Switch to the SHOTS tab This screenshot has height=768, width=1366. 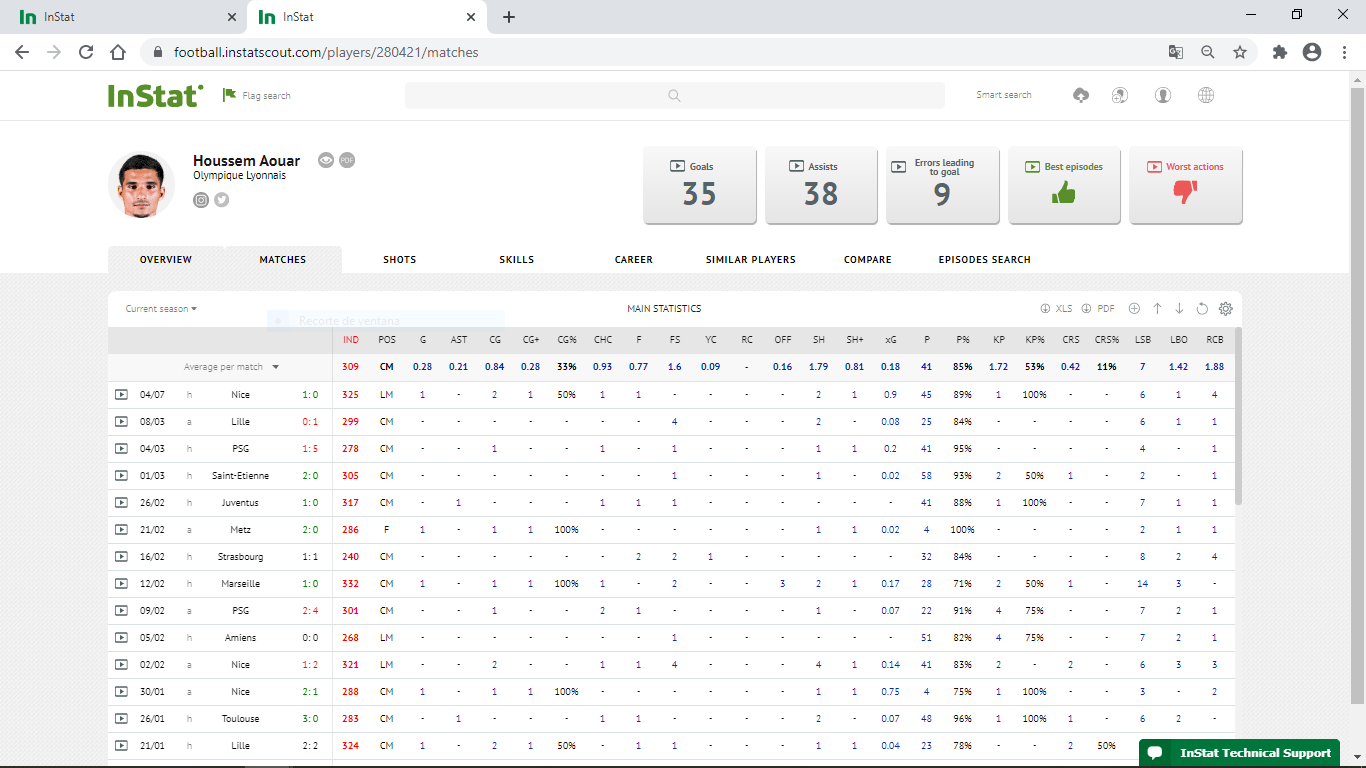click(399, 260)
